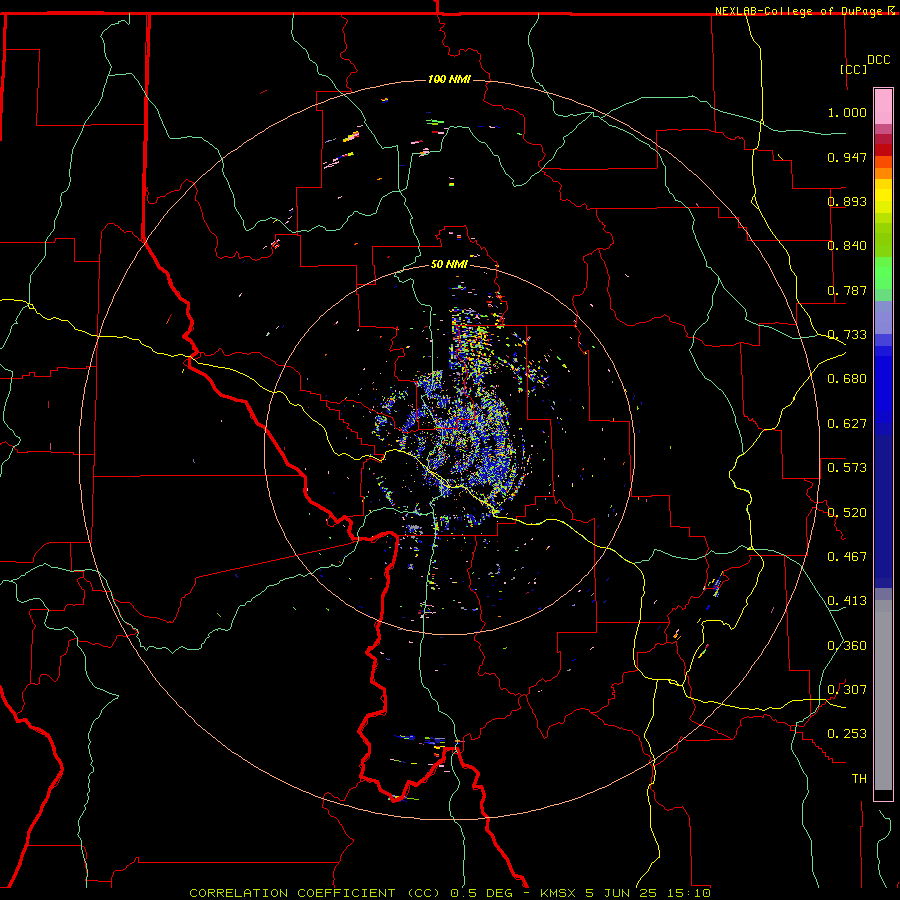The width and height of the screenshot is (900, 900).
Task: Click the 100 NMI range ring label
Action: [449, 79]
